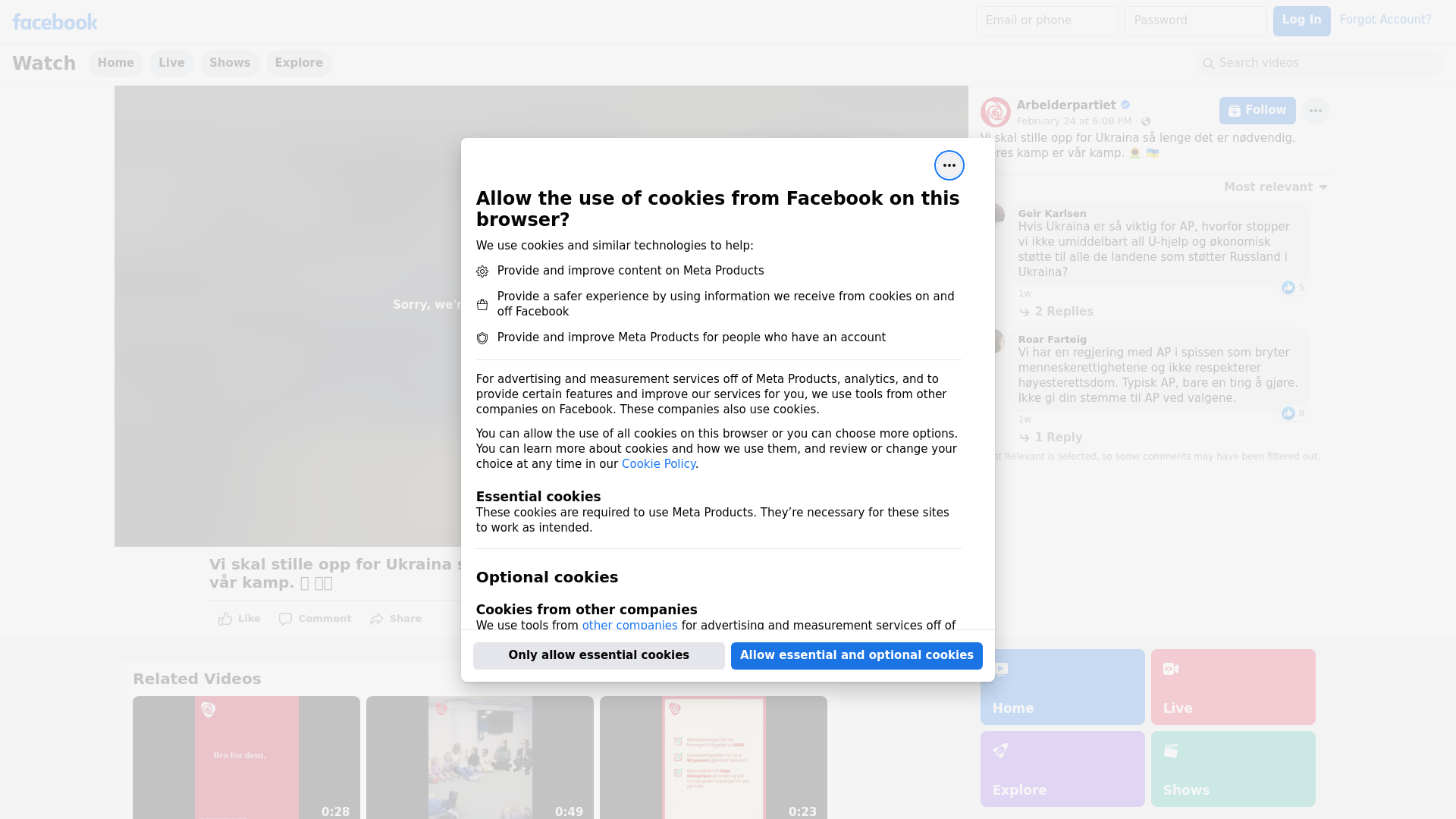Focus the Password field
The height and width of the screenshot is (819, 1456).
tap(1195, 21)
